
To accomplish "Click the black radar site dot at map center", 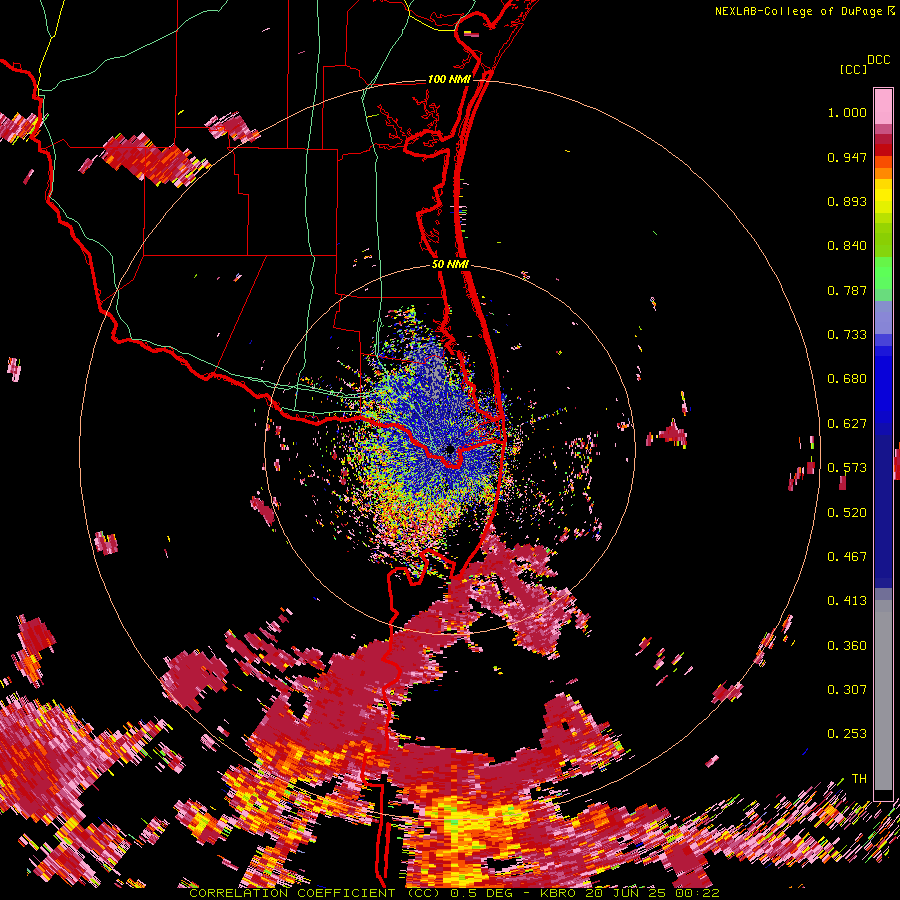I will click(x=450, y=450).
